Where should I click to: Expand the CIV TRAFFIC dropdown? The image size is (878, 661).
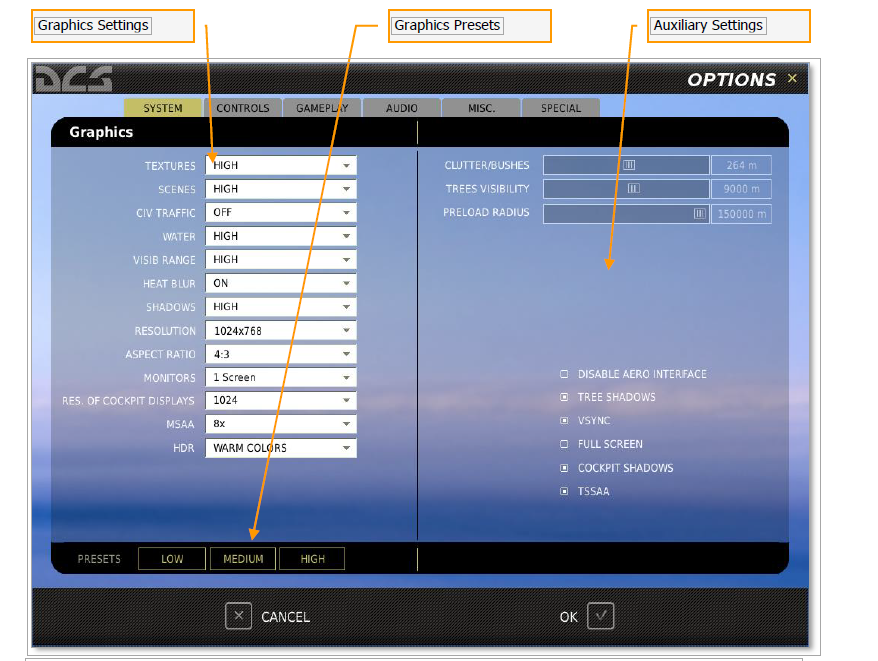[x=281, y=212]
